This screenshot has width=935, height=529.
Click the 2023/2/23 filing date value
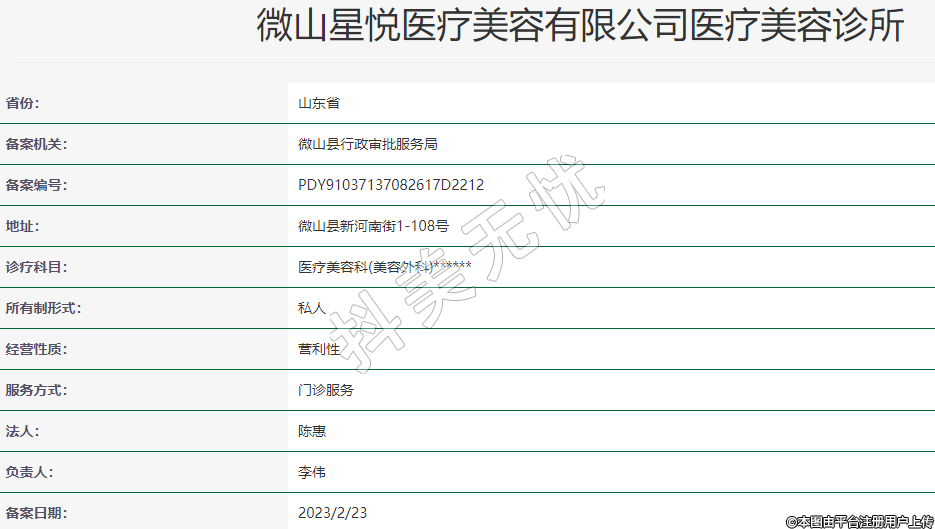click(333, 513)
